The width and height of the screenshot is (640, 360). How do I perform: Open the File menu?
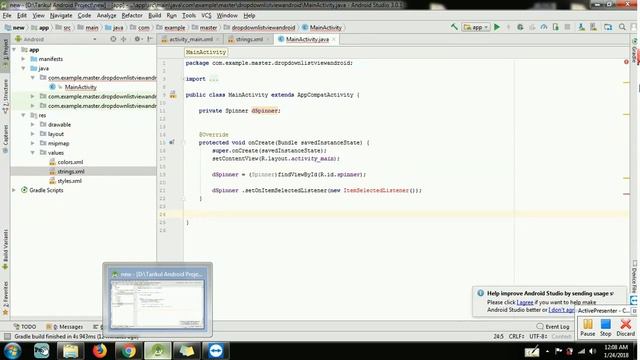pyautogui.click(x=7, y=16)
